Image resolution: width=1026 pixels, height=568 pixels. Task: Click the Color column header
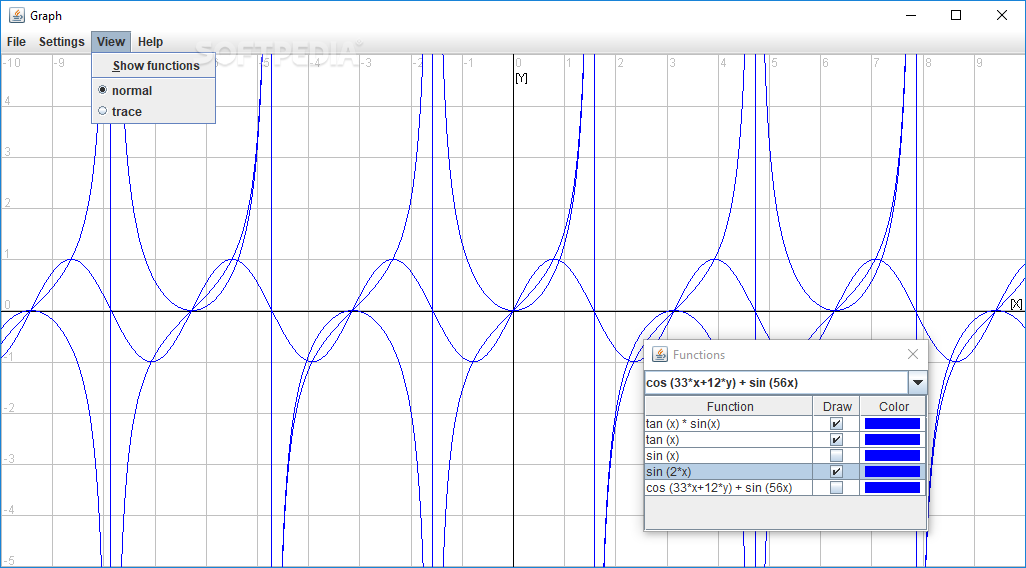pos(893,406)
